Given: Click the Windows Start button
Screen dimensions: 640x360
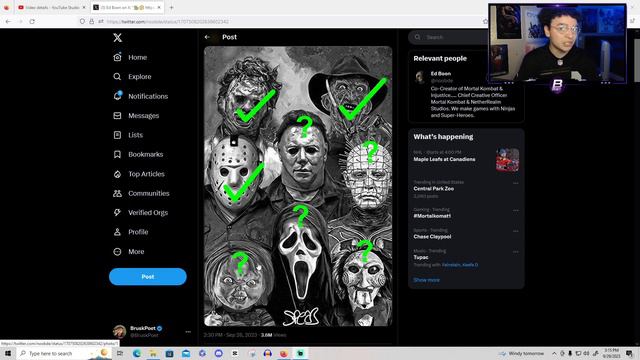Looking at the screenshot, I should (x=8, y=353).
